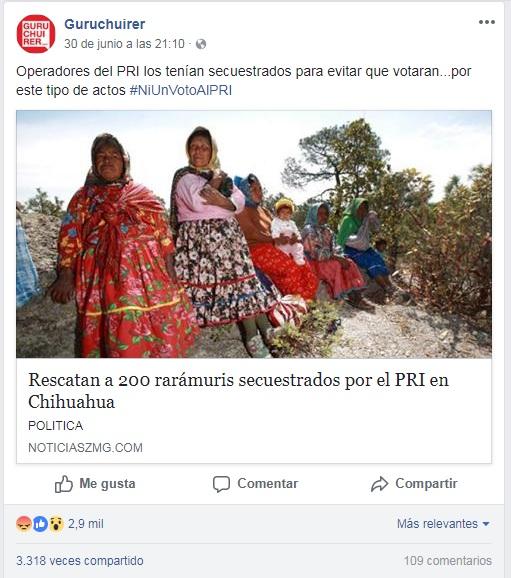The height and width of the screenshot is (578, 511).
Task: Open the 109 comentarios link
Action: (448, 561)
